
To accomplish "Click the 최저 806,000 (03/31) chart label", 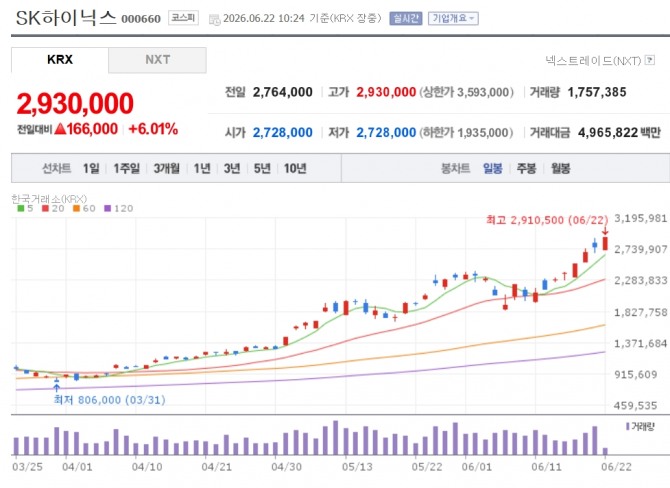I will click(x=109, y=400).
